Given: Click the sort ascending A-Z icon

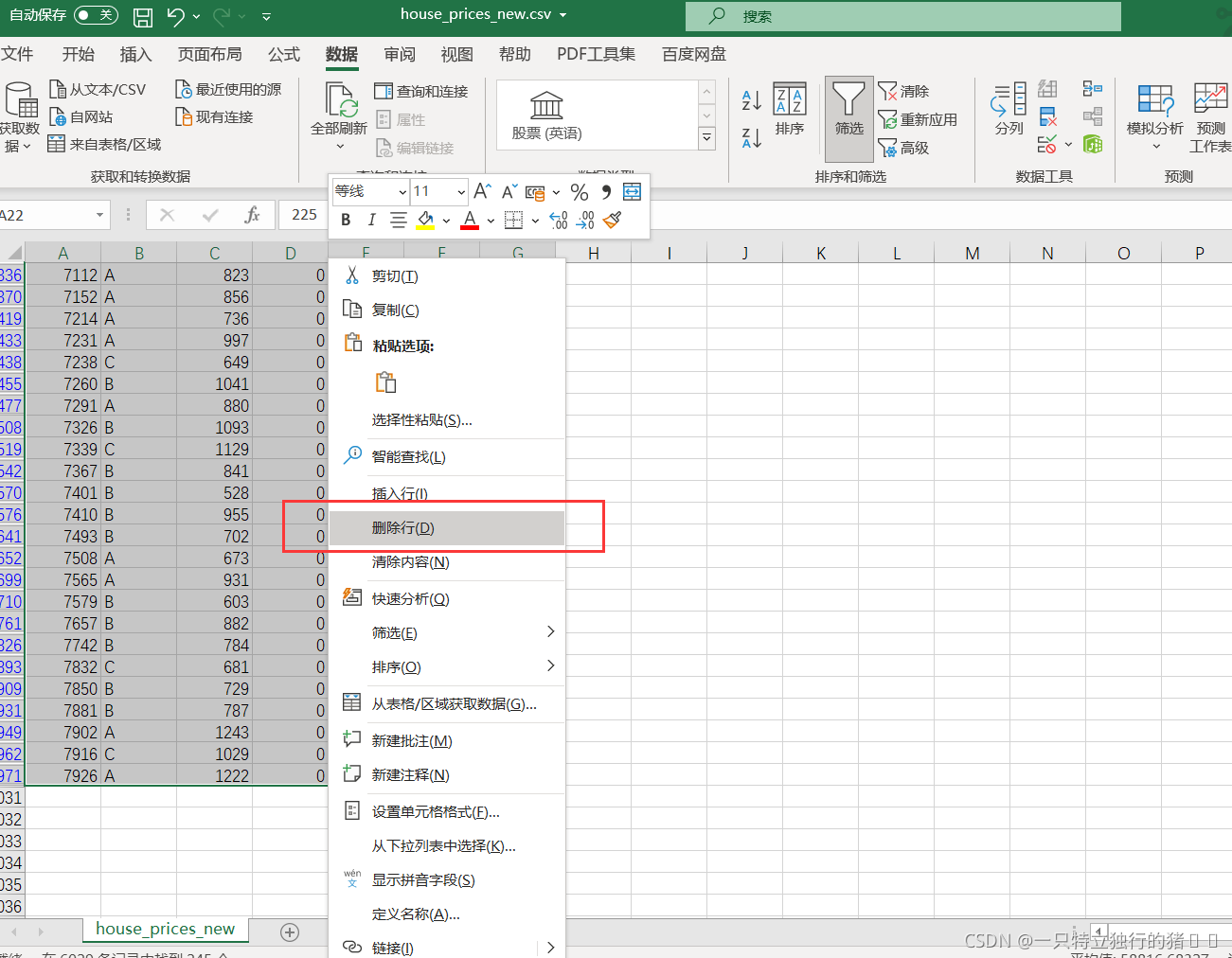Looking at the screenshot, I should click(751, 99).
